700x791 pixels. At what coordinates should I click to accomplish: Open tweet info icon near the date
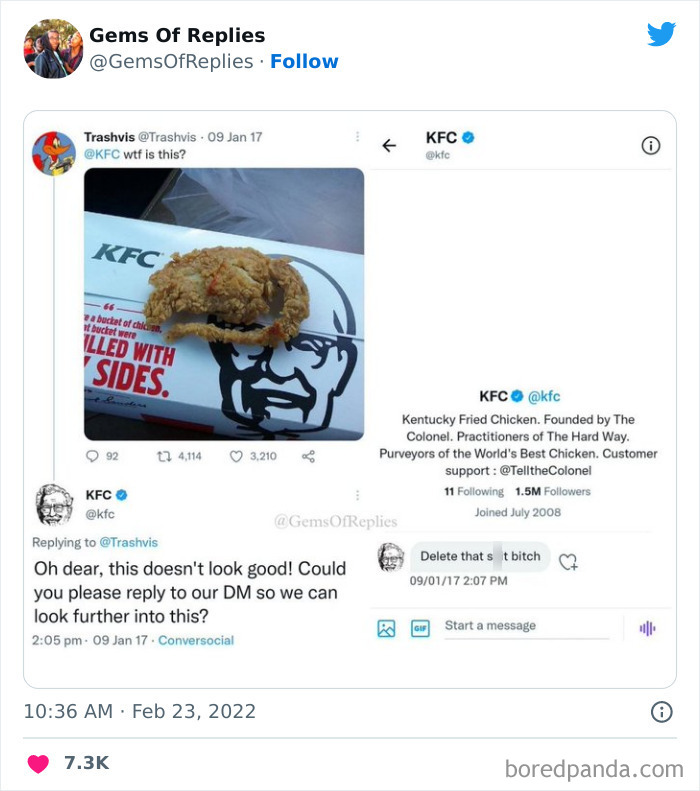[x=661, y=712]
